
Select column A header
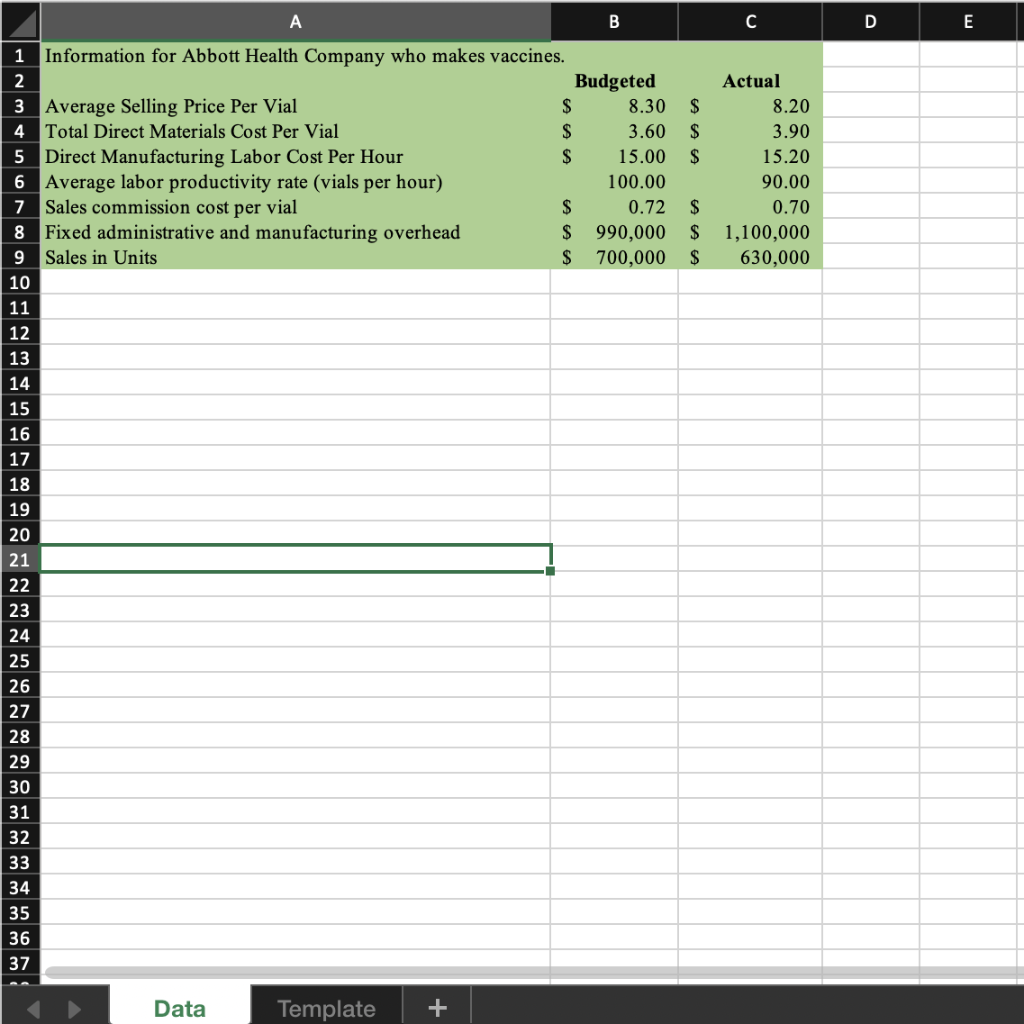tap(295, 22)
